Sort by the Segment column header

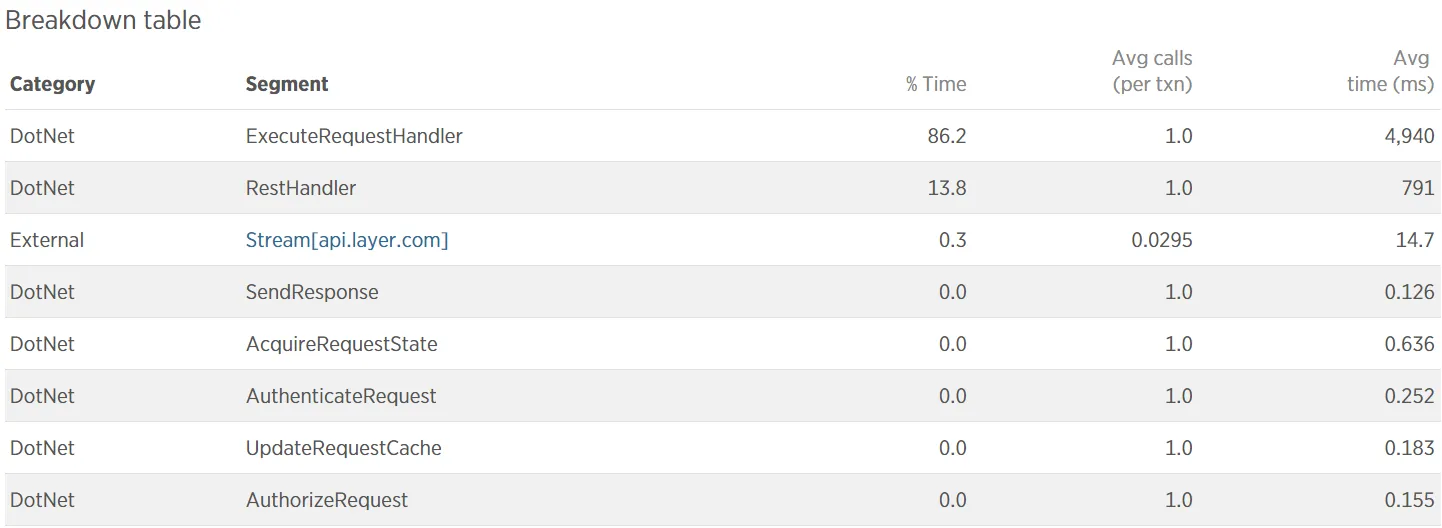tap(287, 84)
